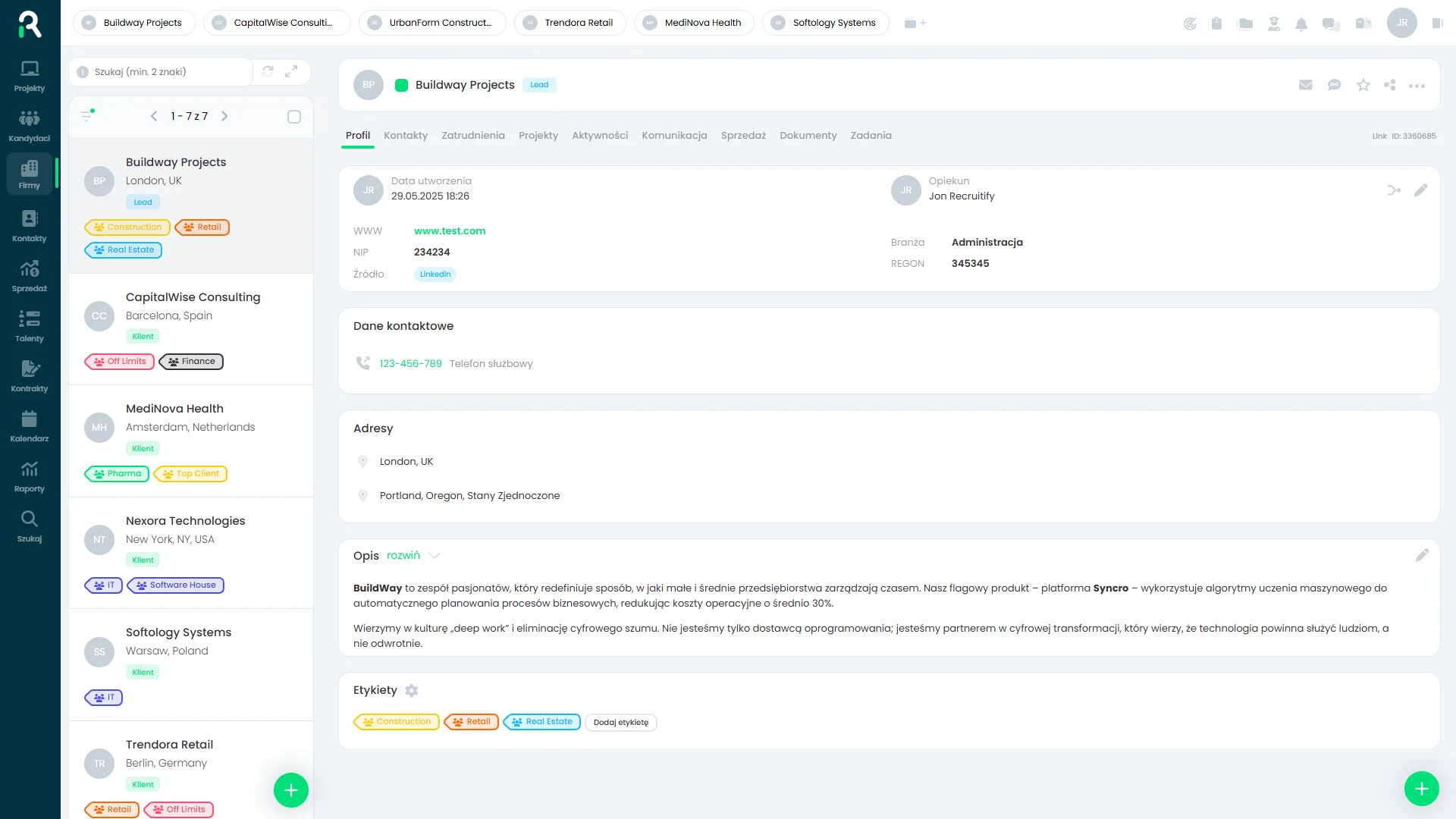Open the www.test.com link

pos(450,231)
